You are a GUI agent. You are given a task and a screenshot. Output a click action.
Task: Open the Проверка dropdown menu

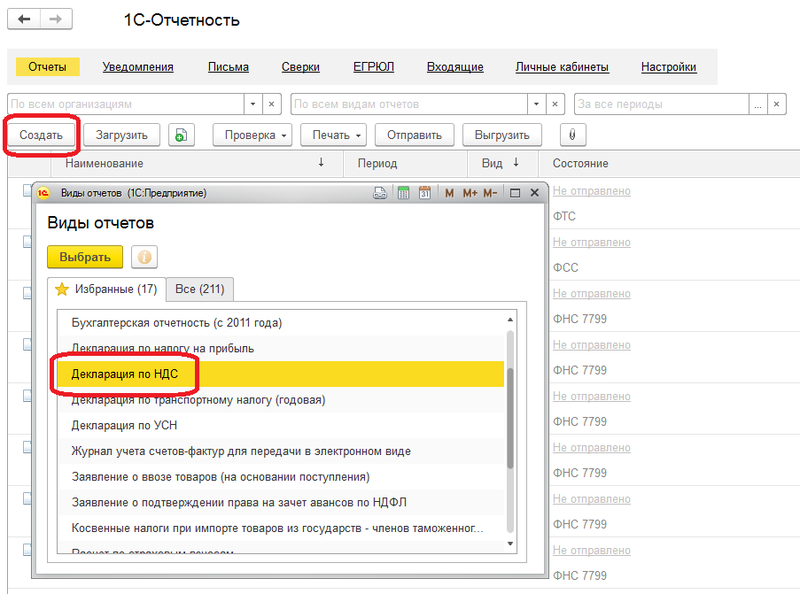click(253, 135)
